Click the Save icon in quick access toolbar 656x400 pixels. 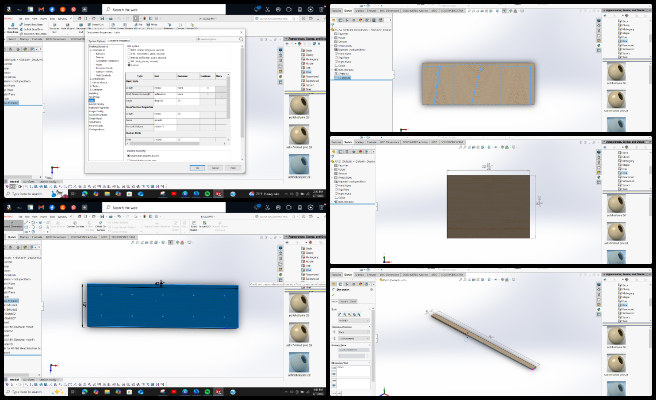pos(102,18)
